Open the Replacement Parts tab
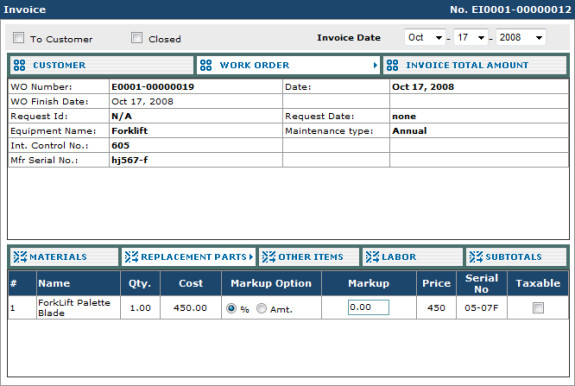Image resolution: width=575 pixels, height=386 pixels. pos(188,257)
